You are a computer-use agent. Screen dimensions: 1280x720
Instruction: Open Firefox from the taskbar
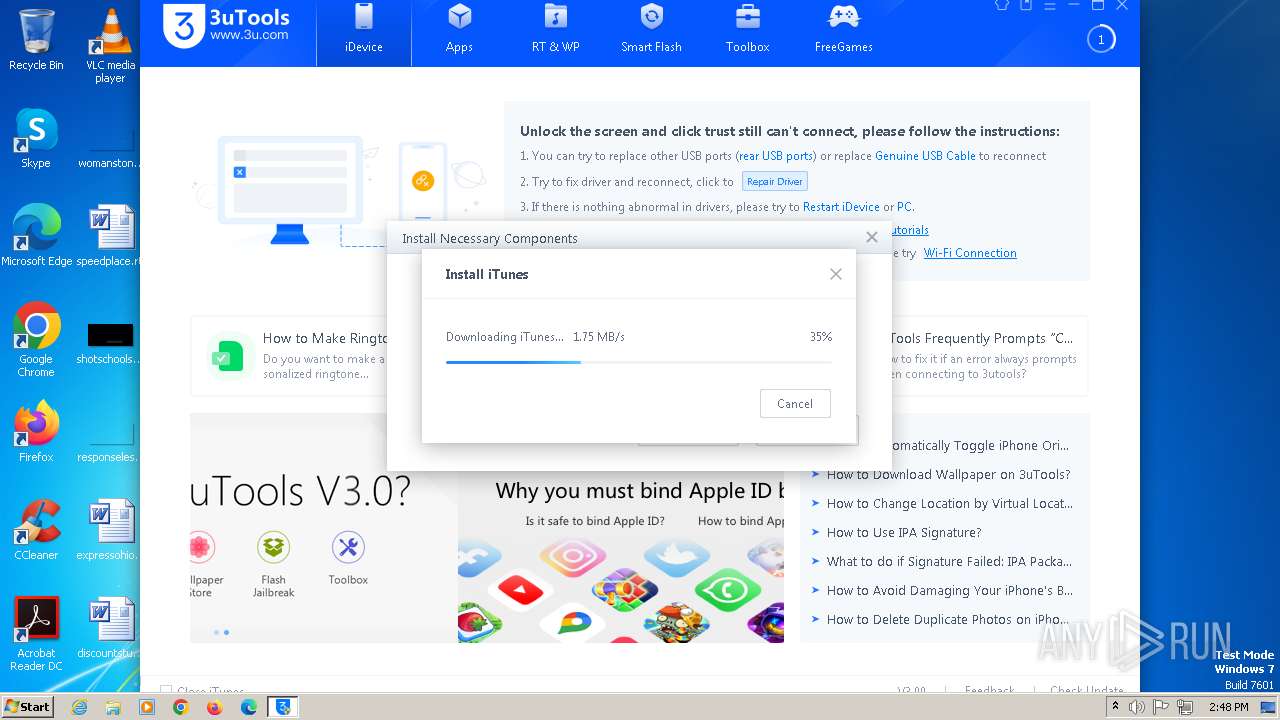click(214, 707)
